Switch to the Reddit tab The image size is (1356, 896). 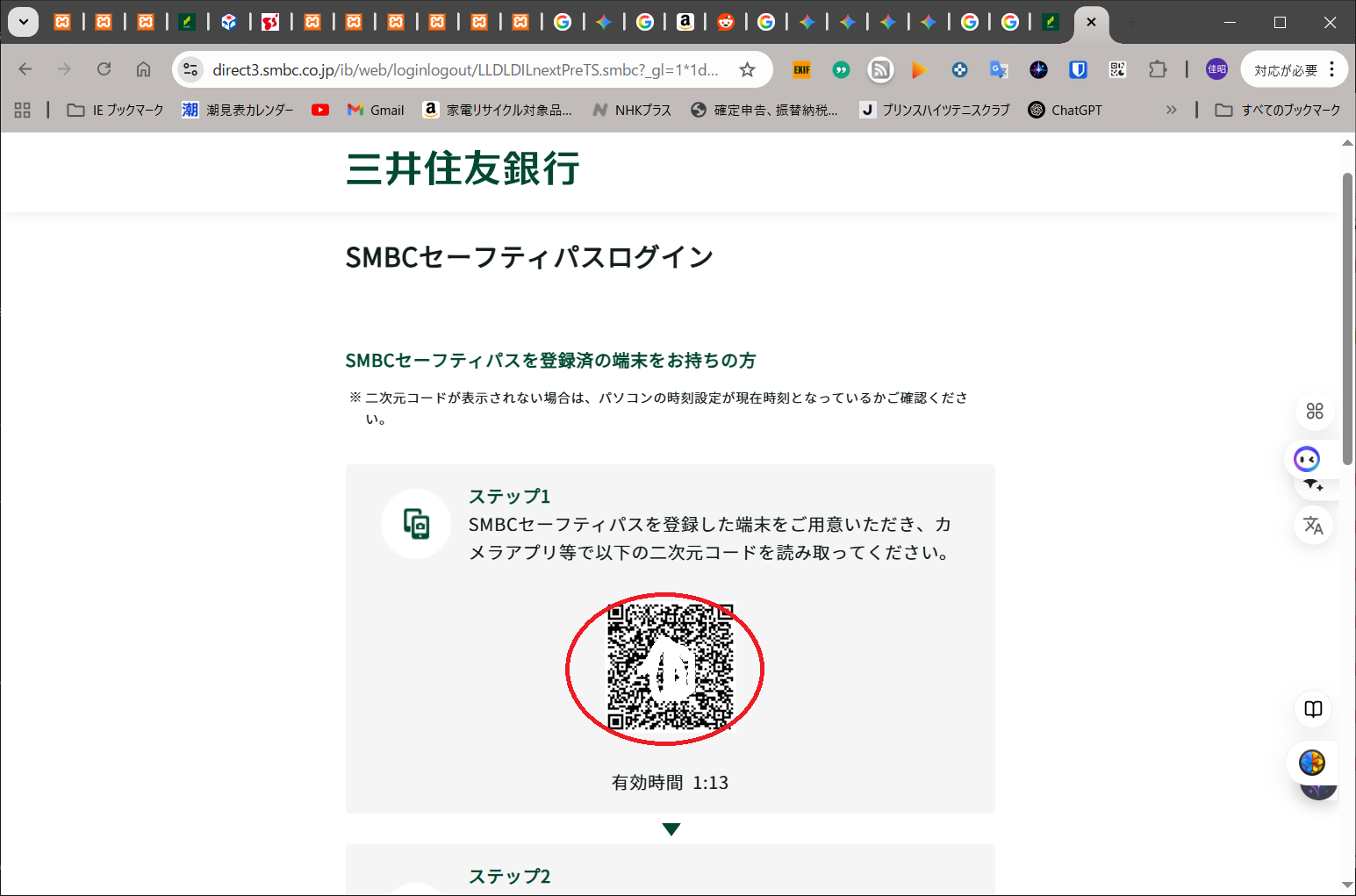click(x=726, y=22)
